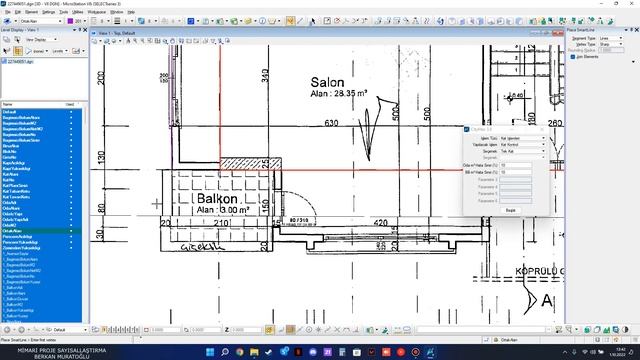The height and width of the screenshot is (360, 640).
Task: Select the Default level row
Action: tap(41, 112)
